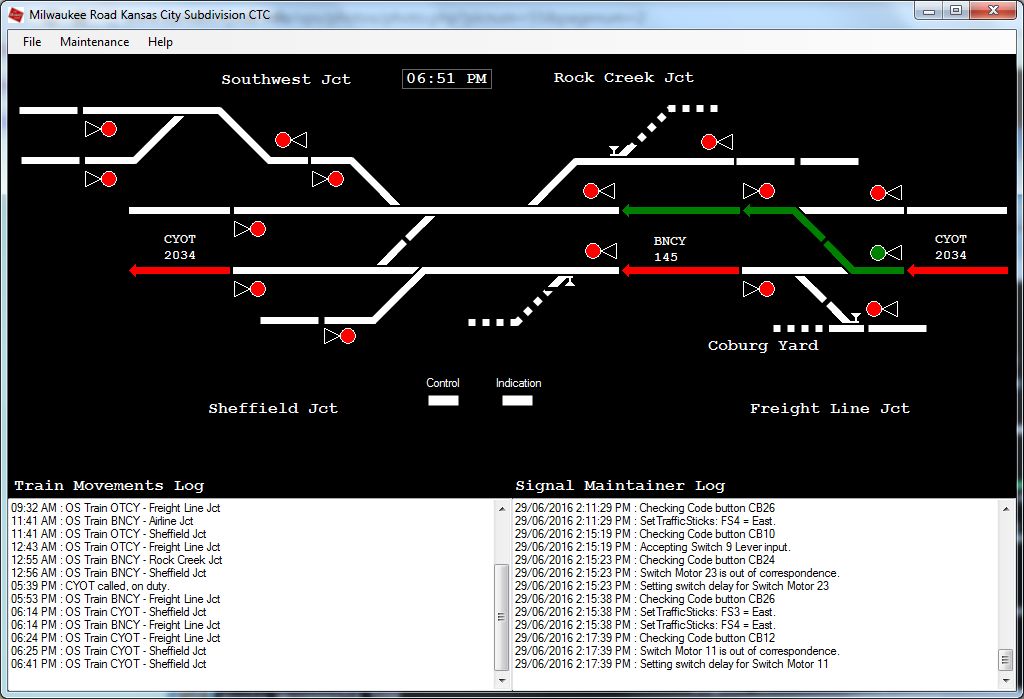Click red signal under Southwest Jct's second left track
1024x699 pixels.
108,179
